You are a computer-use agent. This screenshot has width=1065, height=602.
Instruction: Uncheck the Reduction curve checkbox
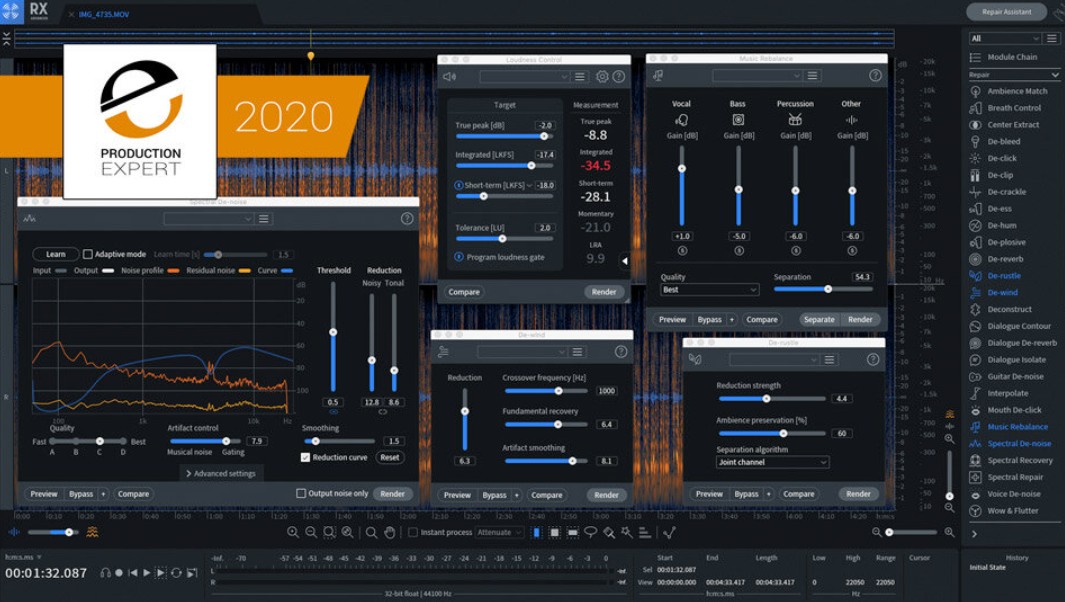305,457
